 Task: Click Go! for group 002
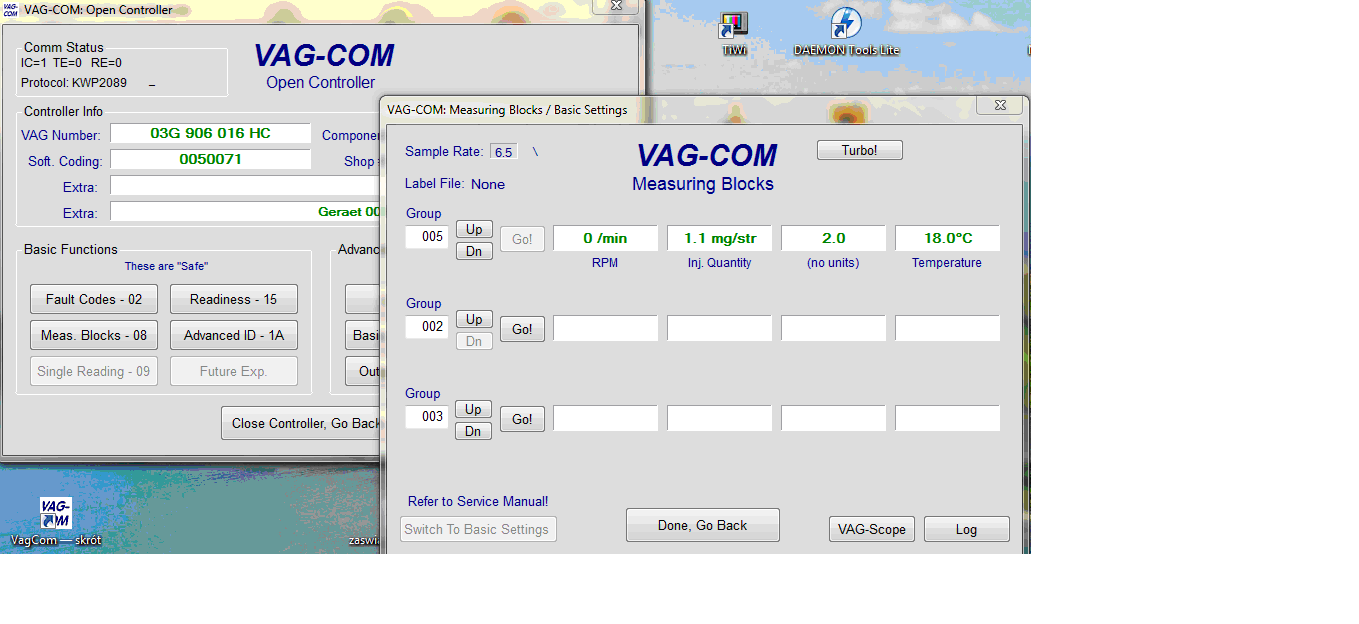522,329
